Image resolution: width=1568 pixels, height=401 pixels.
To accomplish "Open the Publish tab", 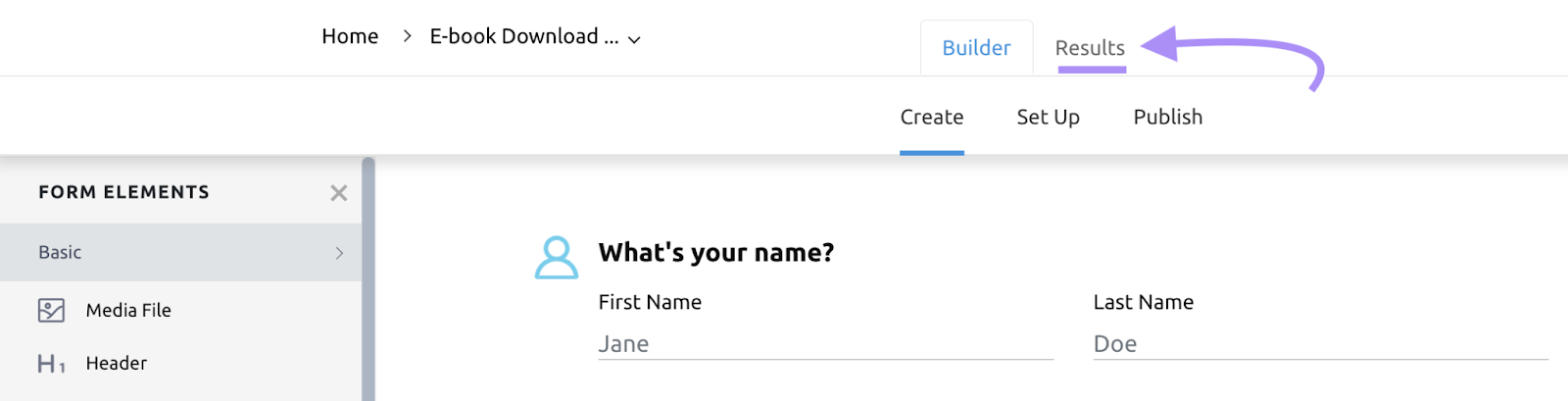I will [x=1167, y=118].
